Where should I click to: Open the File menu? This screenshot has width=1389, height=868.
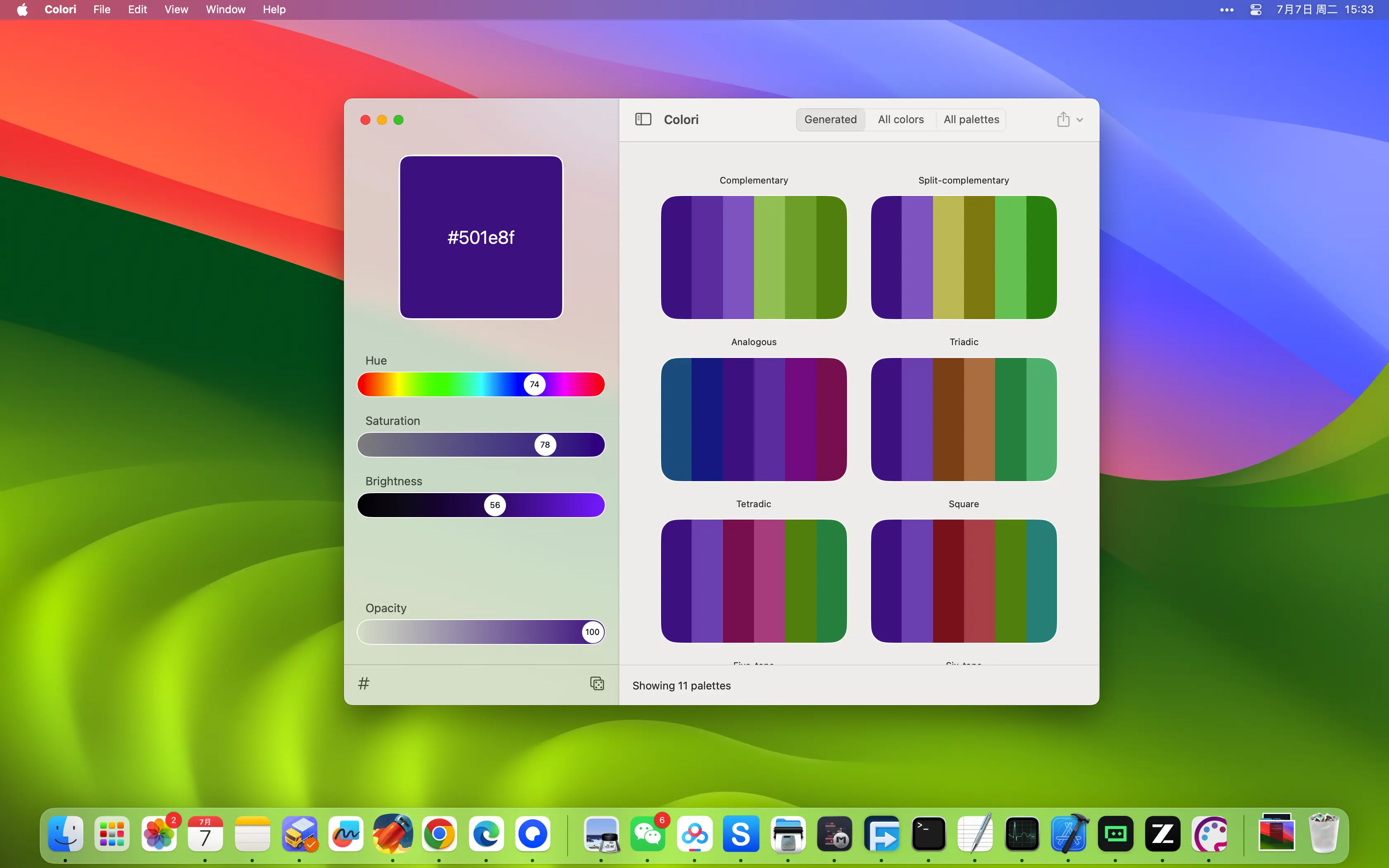click(x=102, y=10)
